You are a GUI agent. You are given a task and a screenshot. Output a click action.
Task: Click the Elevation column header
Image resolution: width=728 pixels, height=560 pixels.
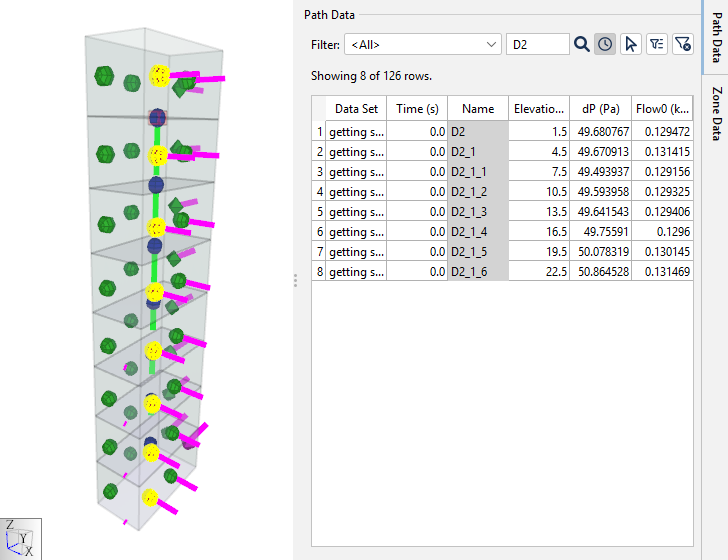tap(539, 109)
